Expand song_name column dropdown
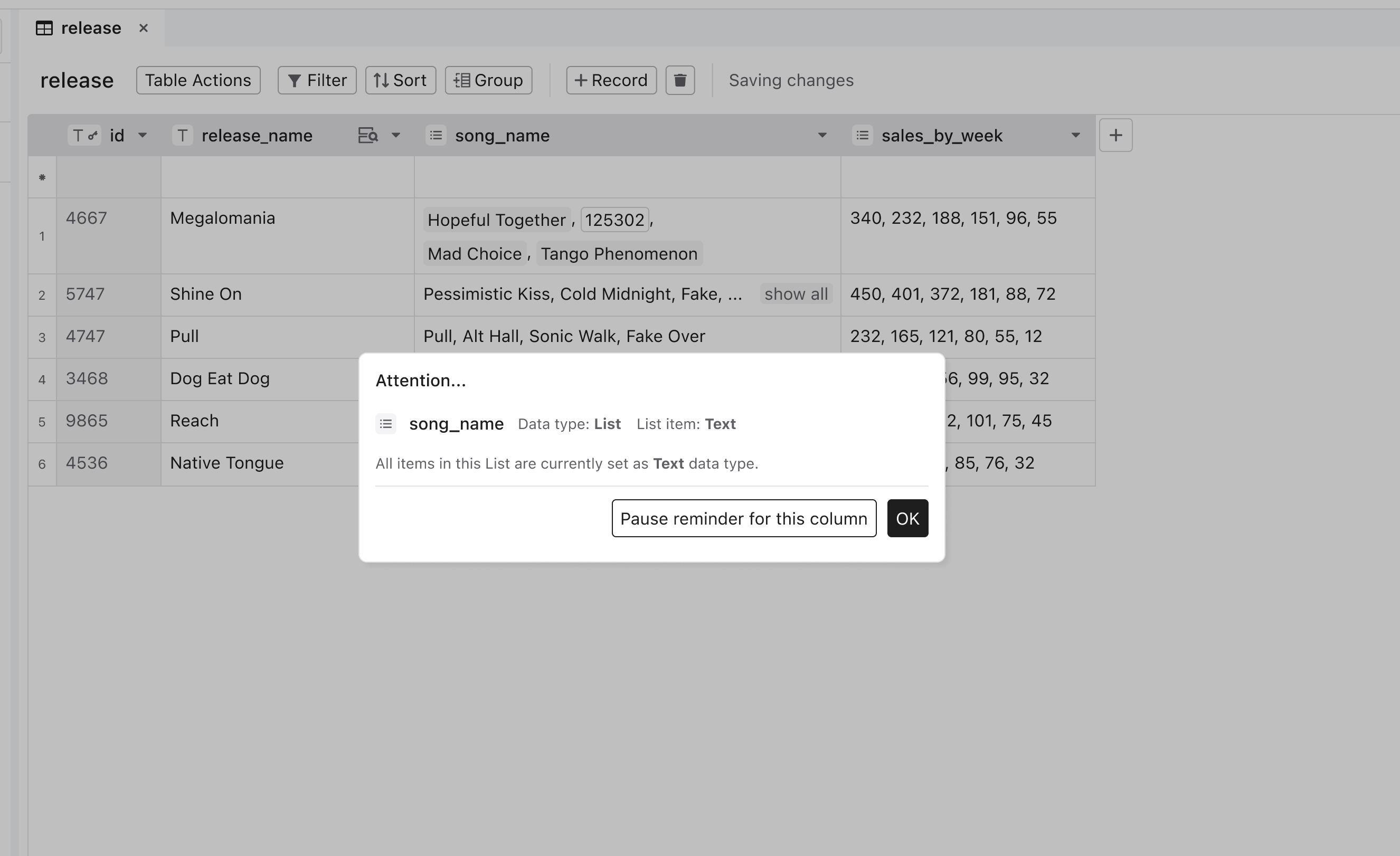This screenshot has width=1400, height=856. pyautogui.click(x=822, y=133)
